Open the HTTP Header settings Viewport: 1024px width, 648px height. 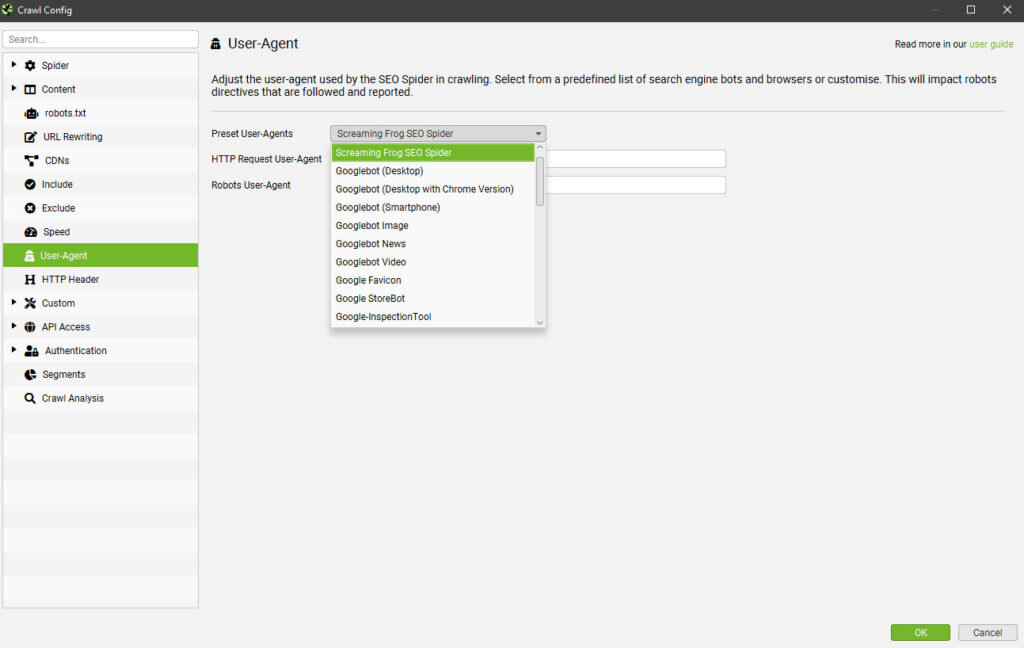(101, 280)
